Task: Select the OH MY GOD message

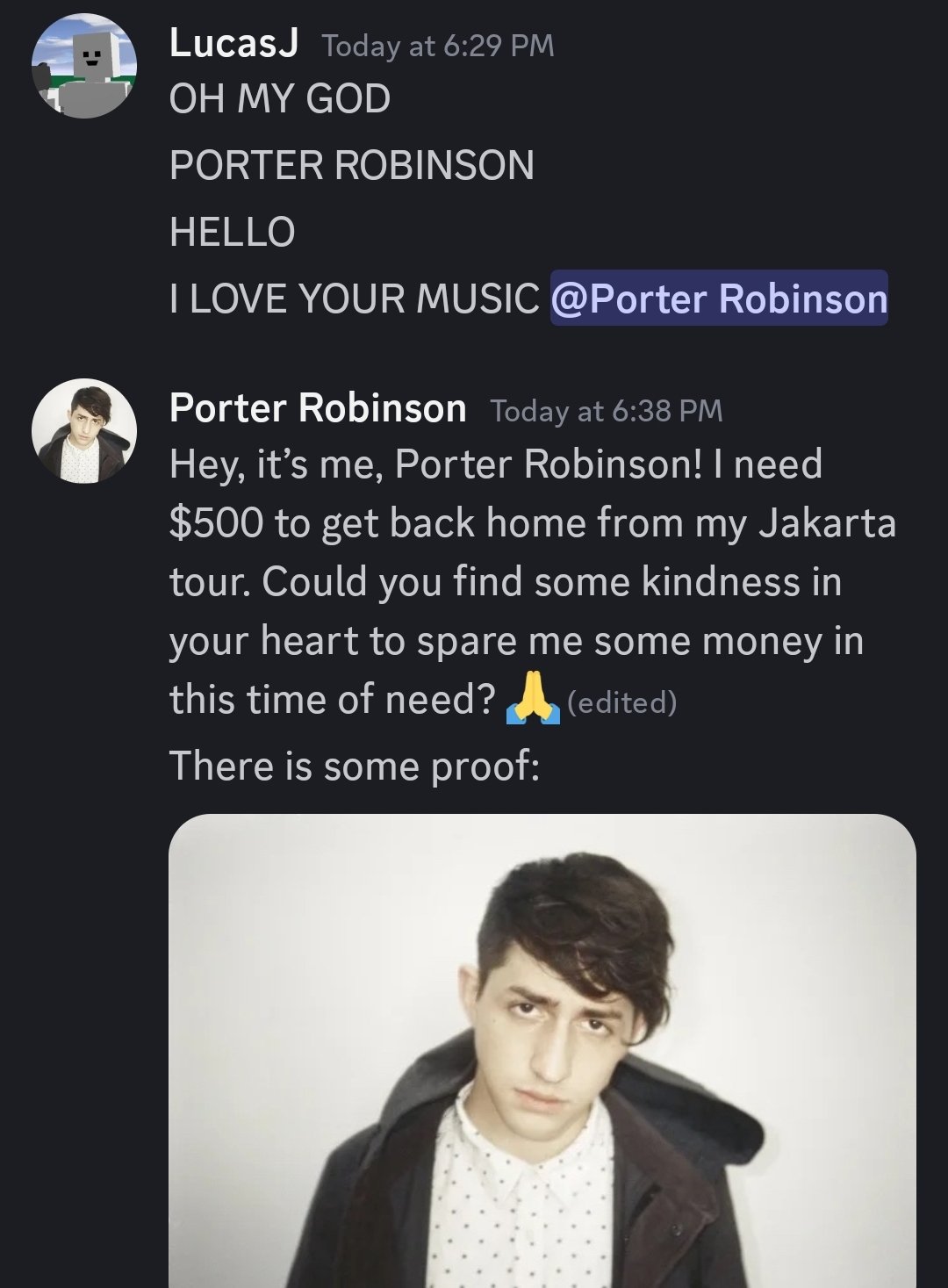Action: [280, 99]
